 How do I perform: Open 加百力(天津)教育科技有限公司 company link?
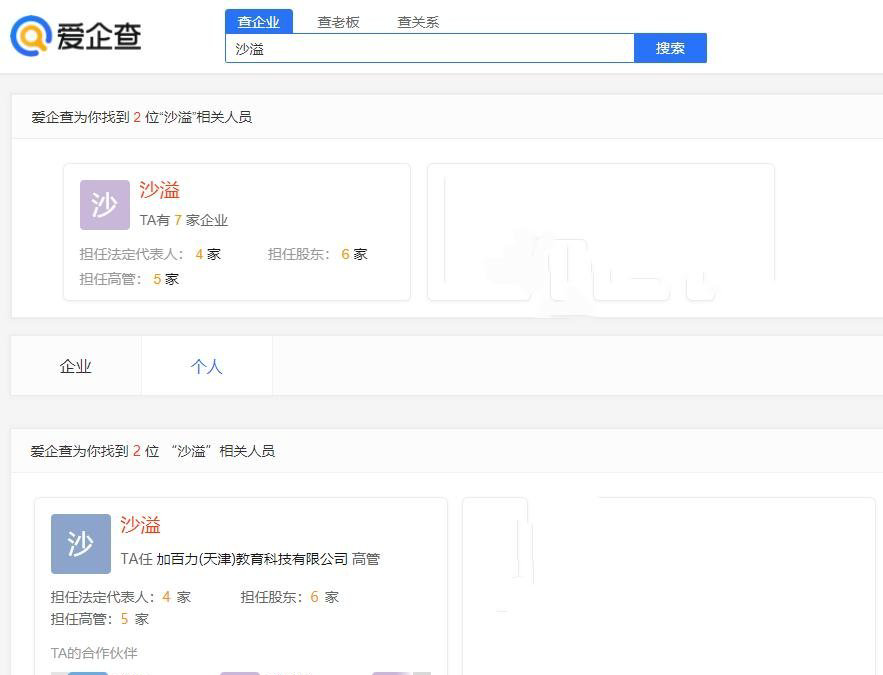tap(252, 559)
